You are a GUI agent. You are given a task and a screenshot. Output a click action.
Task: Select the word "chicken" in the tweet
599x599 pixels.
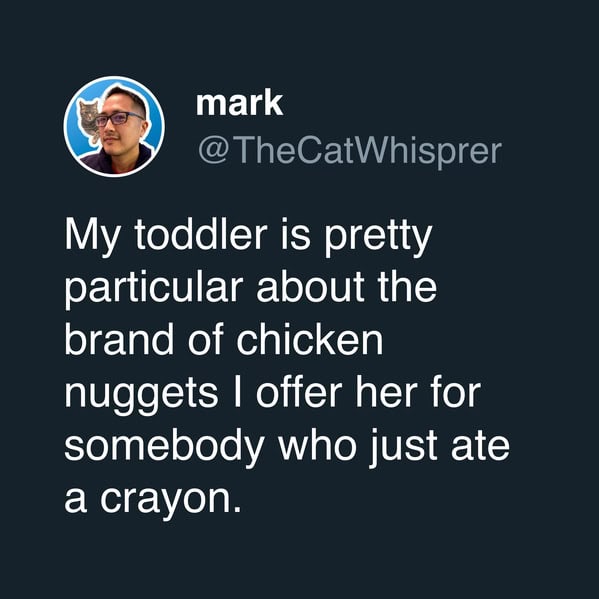point(310,340)
